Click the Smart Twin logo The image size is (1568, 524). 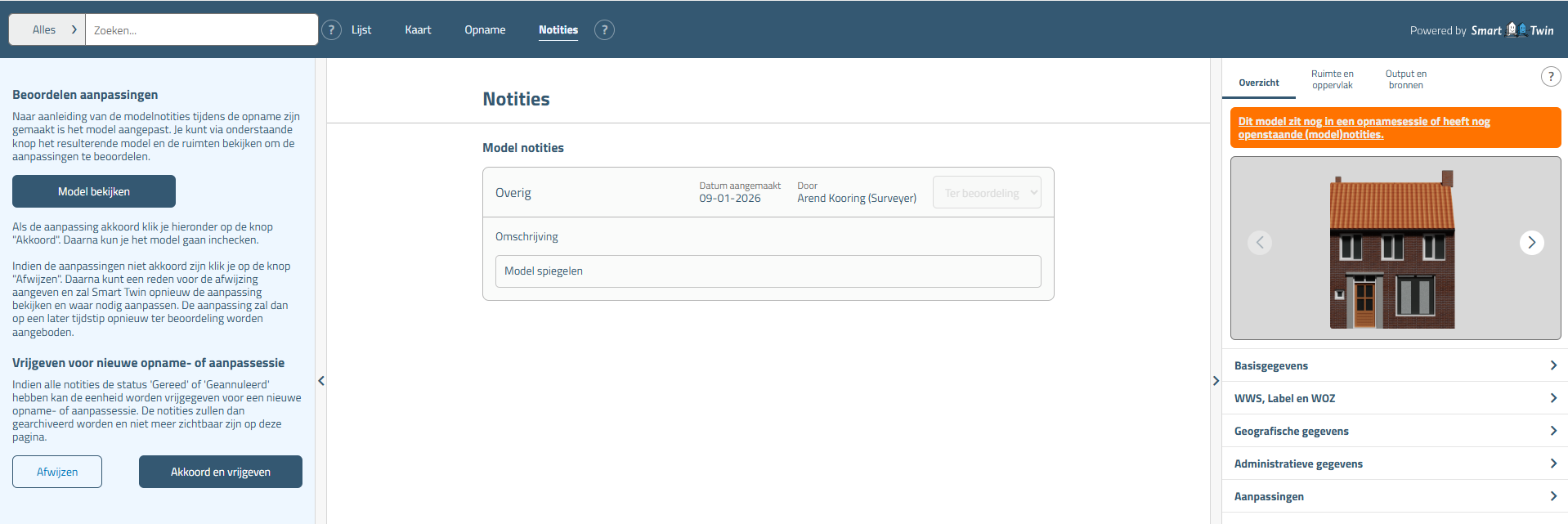point(1512,30)
